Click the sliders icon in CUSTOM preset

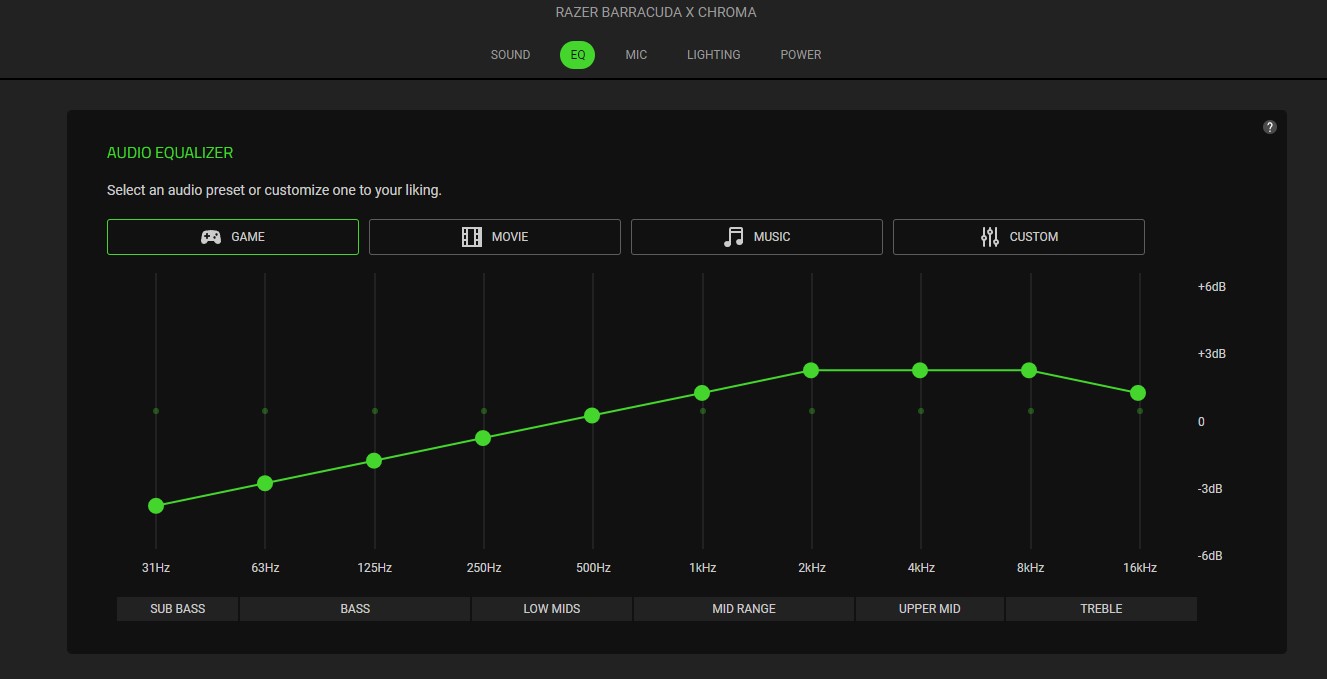[x=990, y=237]
